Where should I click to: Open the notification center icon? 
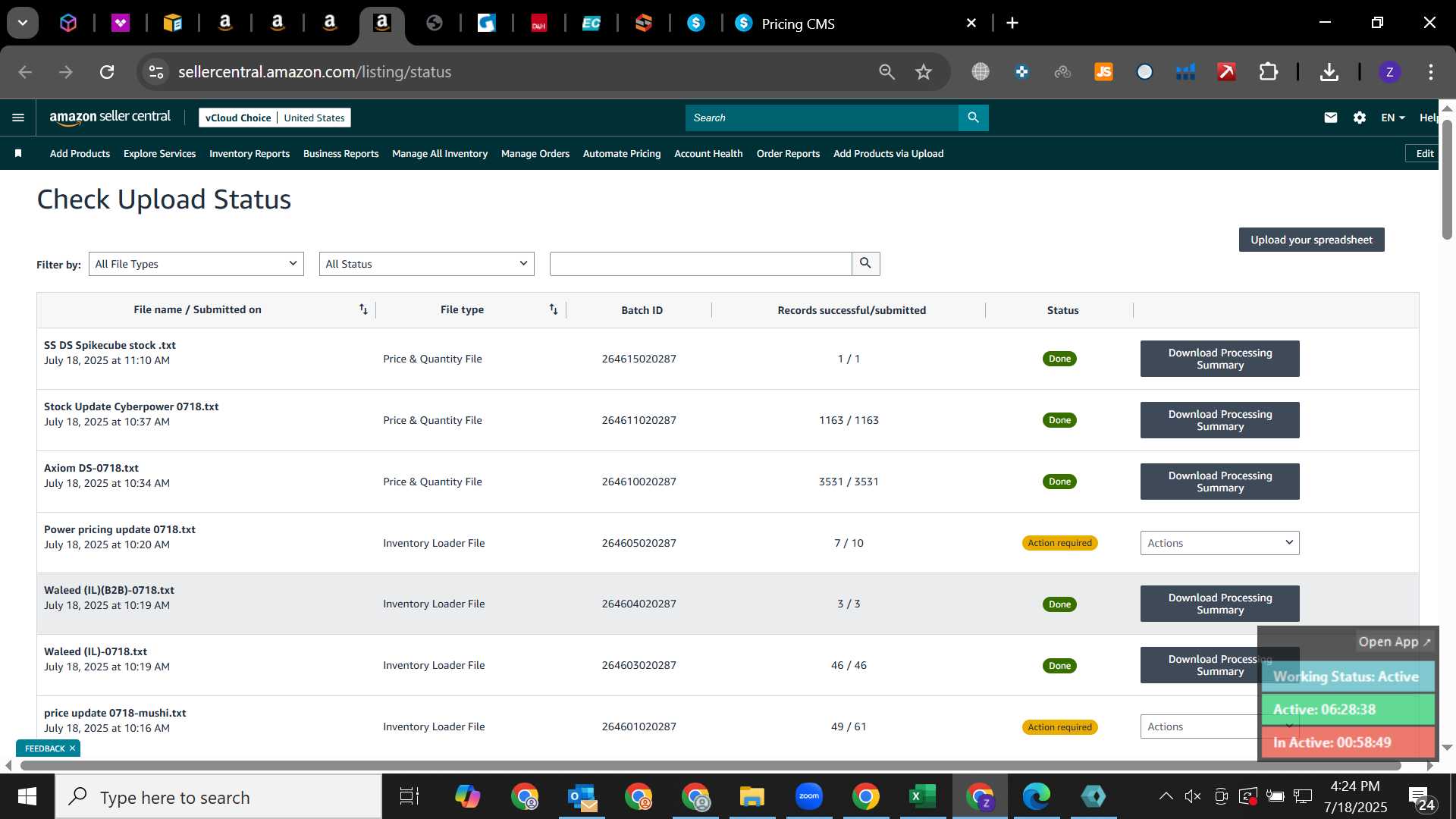1421,798
